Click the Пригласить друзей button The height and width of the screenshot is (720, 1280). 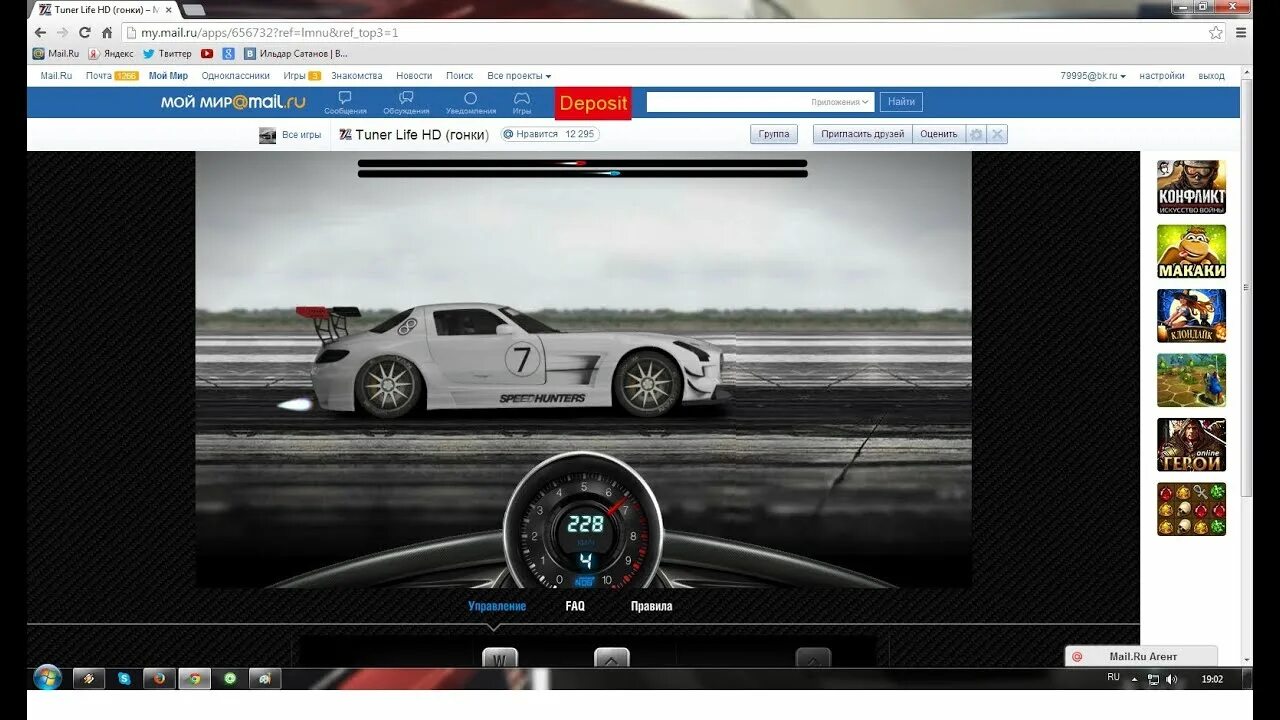pyautogui.click(x=862, y=133)
